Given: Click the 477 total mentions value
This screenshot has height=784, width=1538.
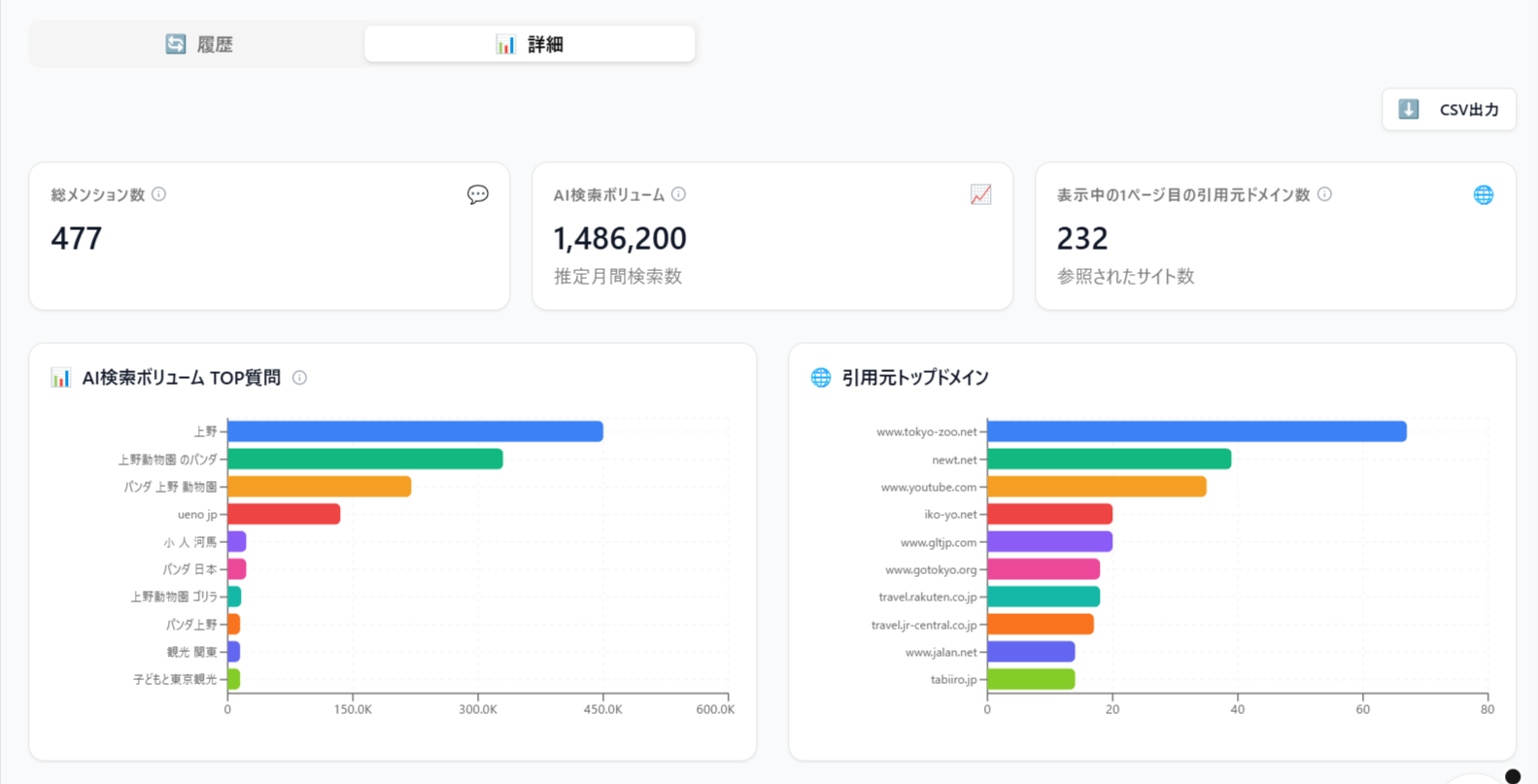Looking at the screenshot, I should click(x=77, y=238).
